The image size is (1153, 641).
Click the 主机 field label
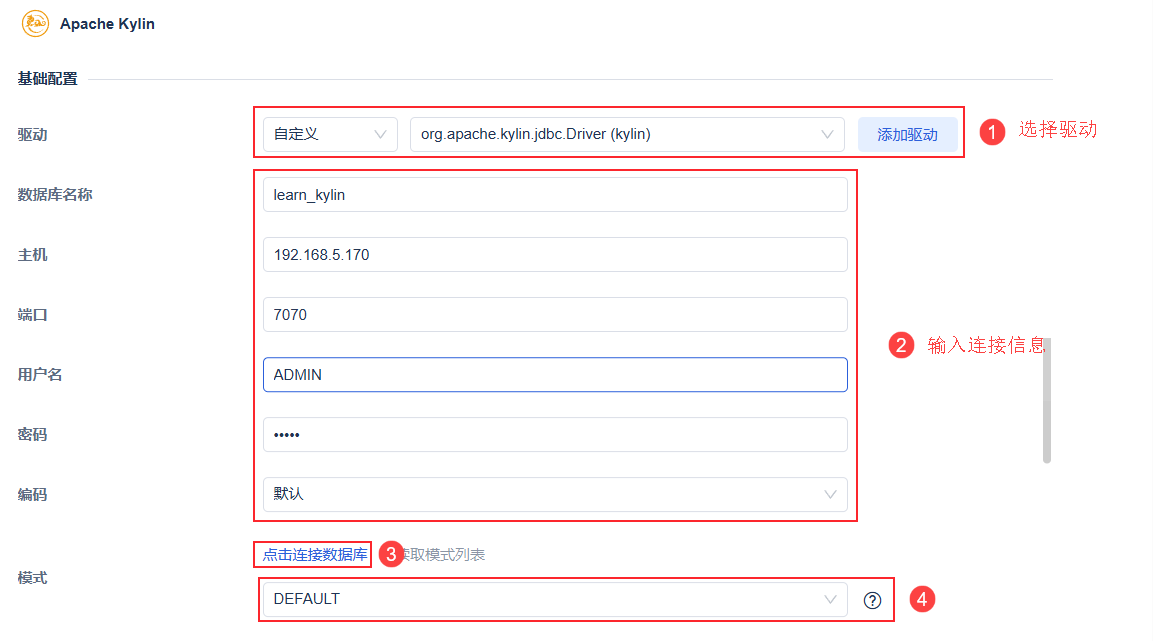click(x=32, y=255)
